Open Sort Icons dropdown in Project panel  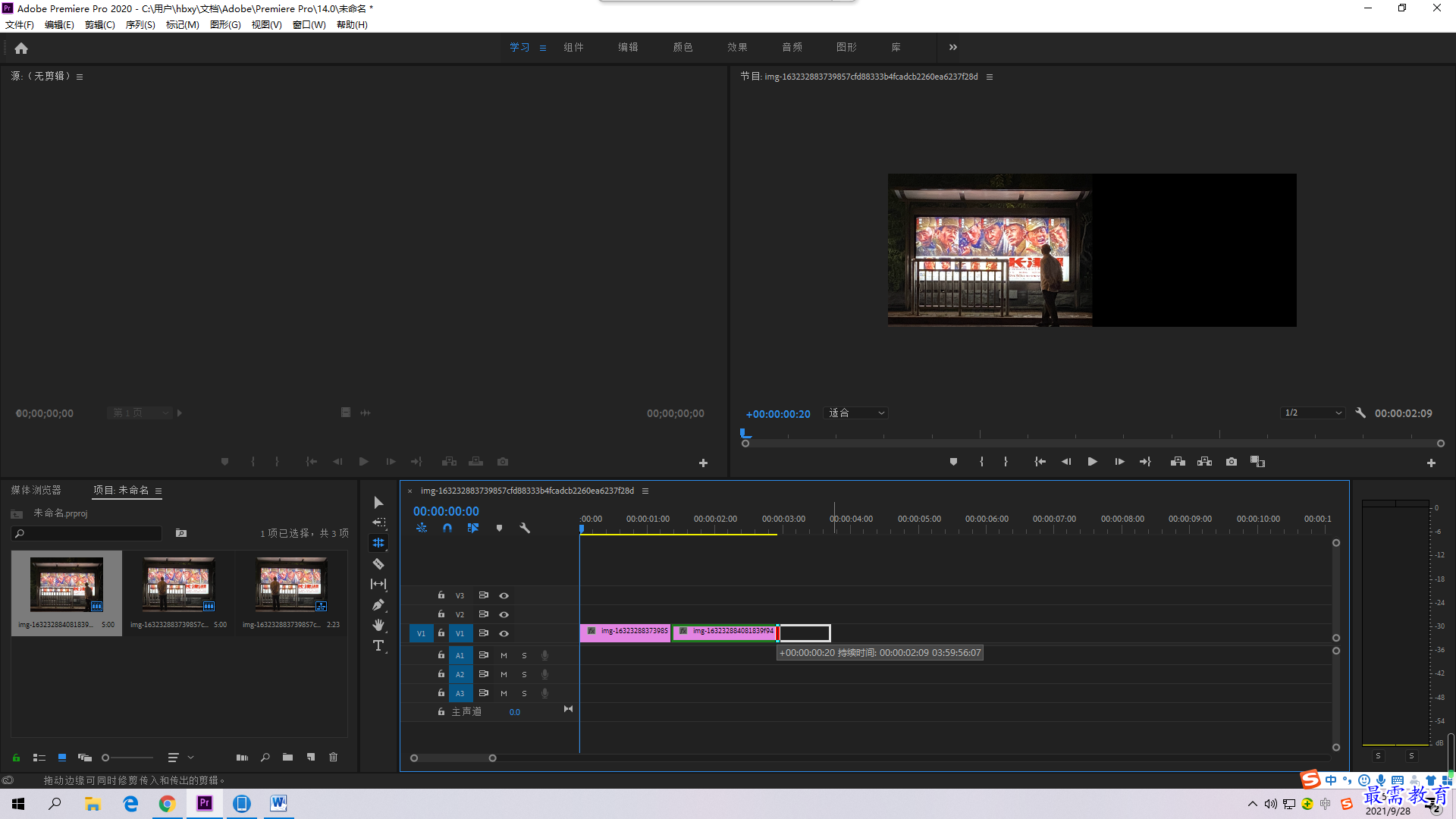pos(180,757)
